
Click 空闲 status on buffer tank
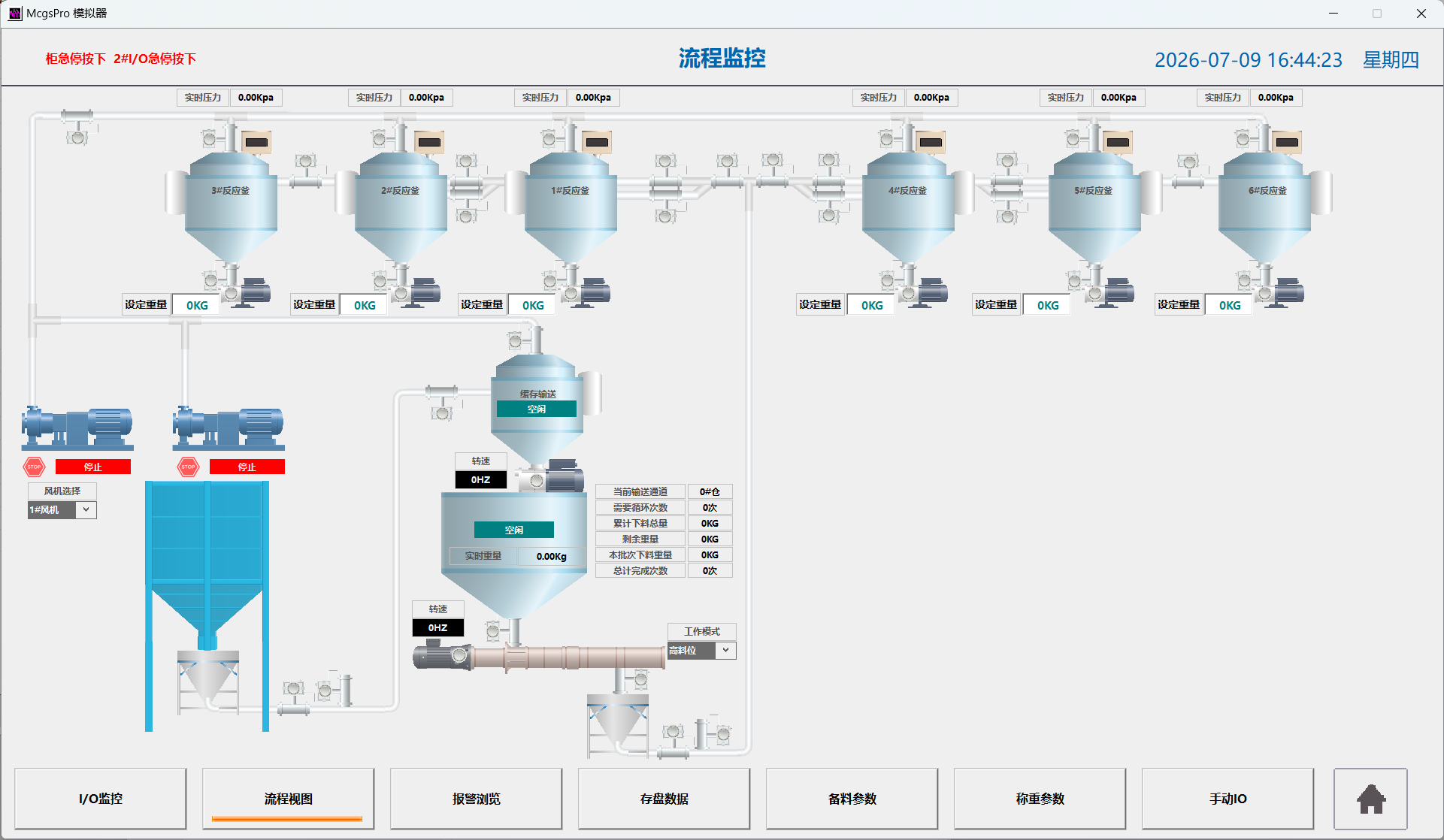coord(537,409)
